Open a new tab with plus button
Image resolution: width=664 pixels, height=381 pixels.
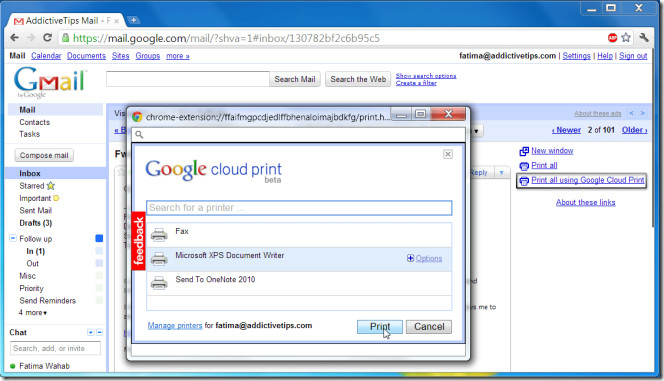coord(133,20)
